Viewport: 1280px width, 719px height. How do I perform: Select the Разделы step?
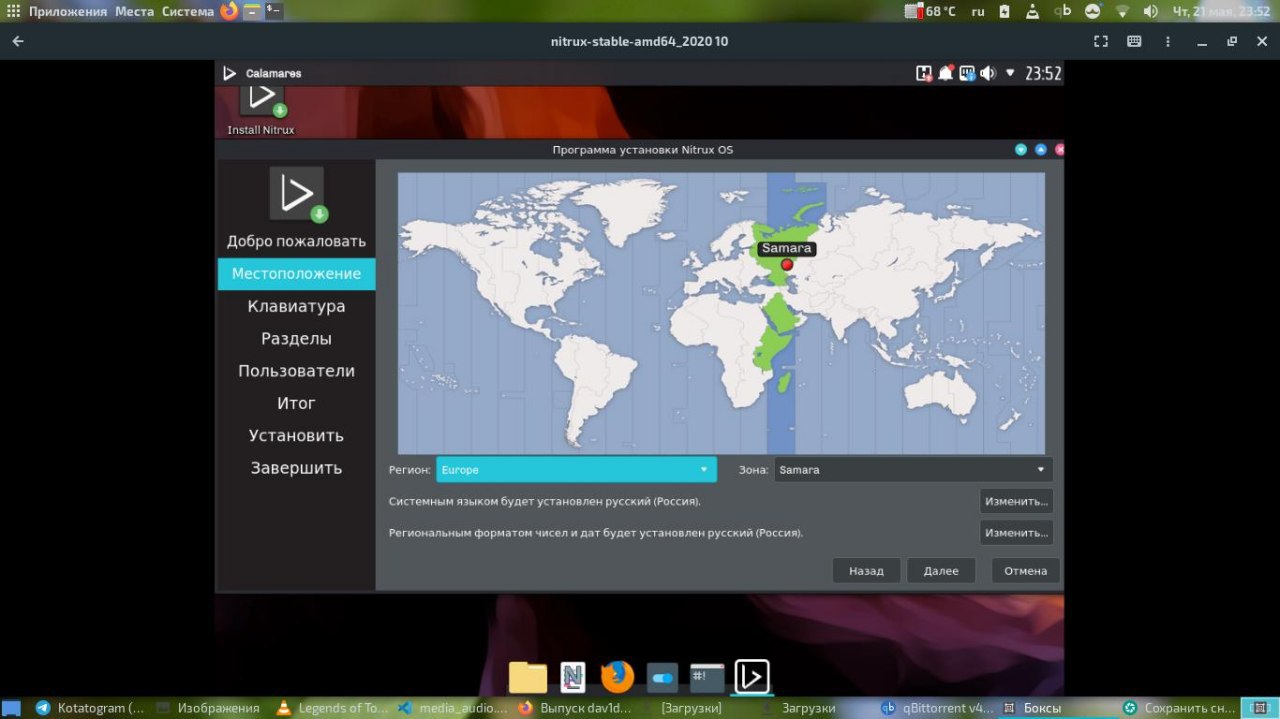[297, 338]
